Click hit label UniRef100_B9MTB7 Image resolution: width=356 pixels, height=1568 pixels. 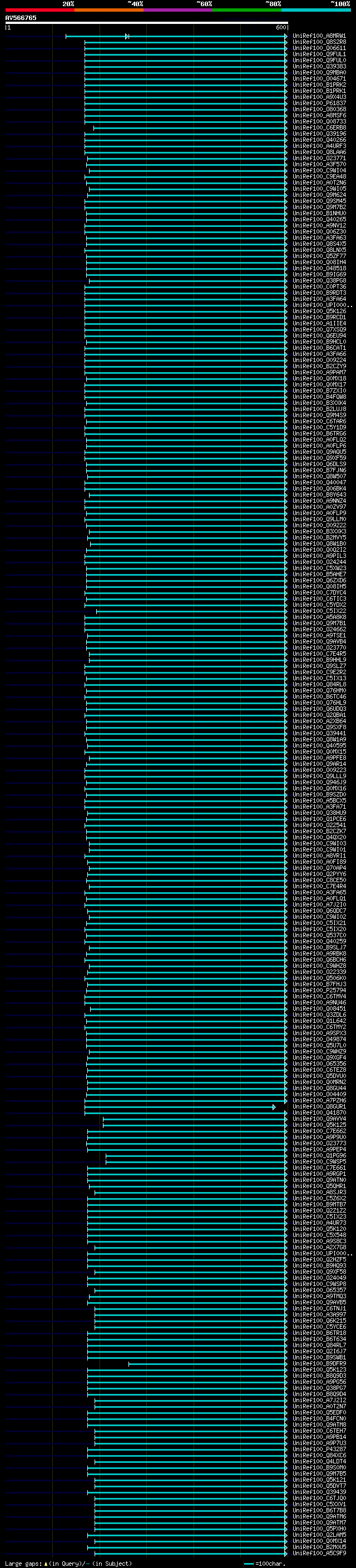coord(319,1205)
